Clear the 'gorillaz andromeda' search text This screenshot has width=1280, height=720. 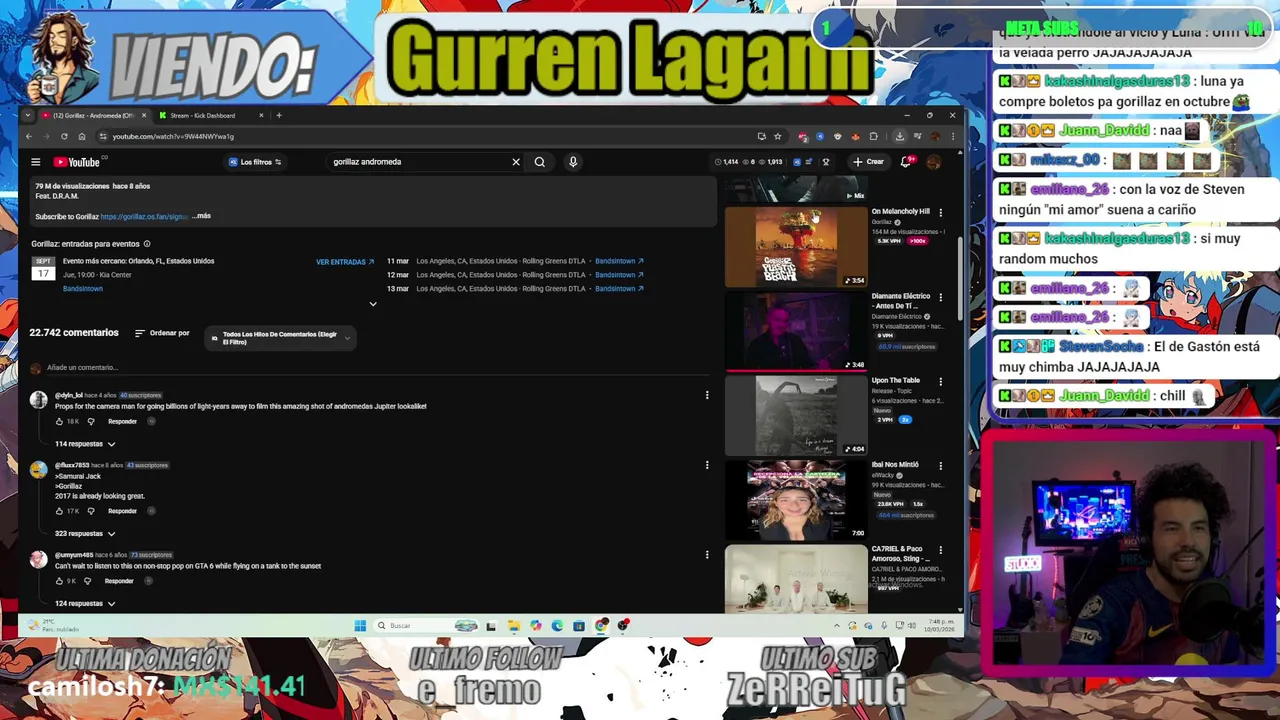point(516,162)
